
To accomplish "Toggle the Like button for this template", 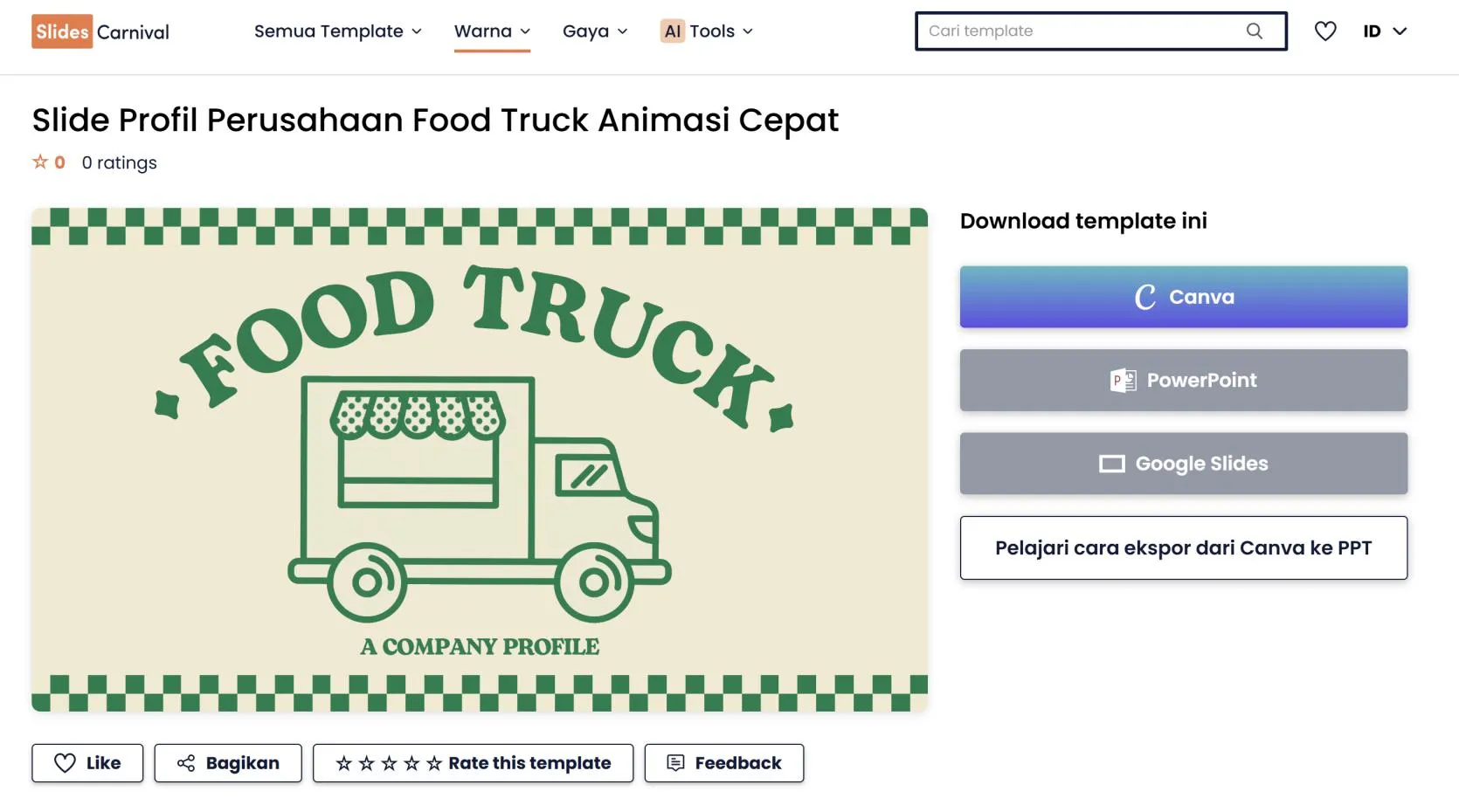I will (x=86, y=762).
